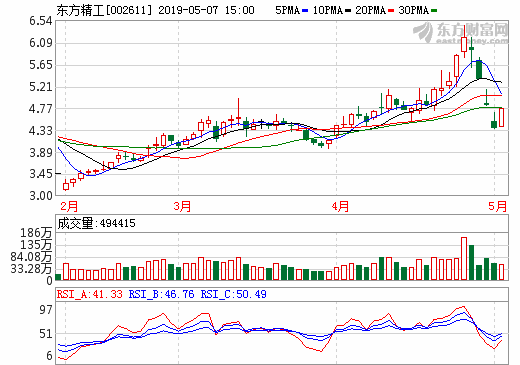
Task: Click the 6 RSI axis label
Action: (49, 356)
